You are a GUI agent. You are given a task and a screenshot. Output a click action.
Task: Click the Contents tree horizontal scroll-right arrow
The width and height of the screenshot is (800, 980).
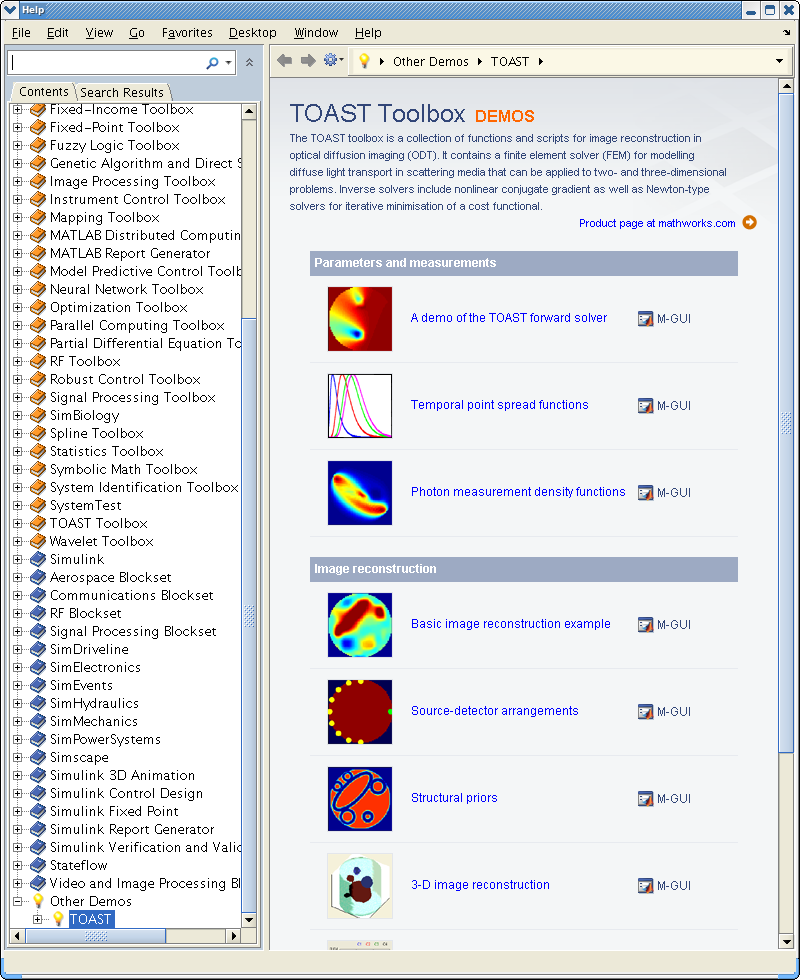[x=233, y=936]
